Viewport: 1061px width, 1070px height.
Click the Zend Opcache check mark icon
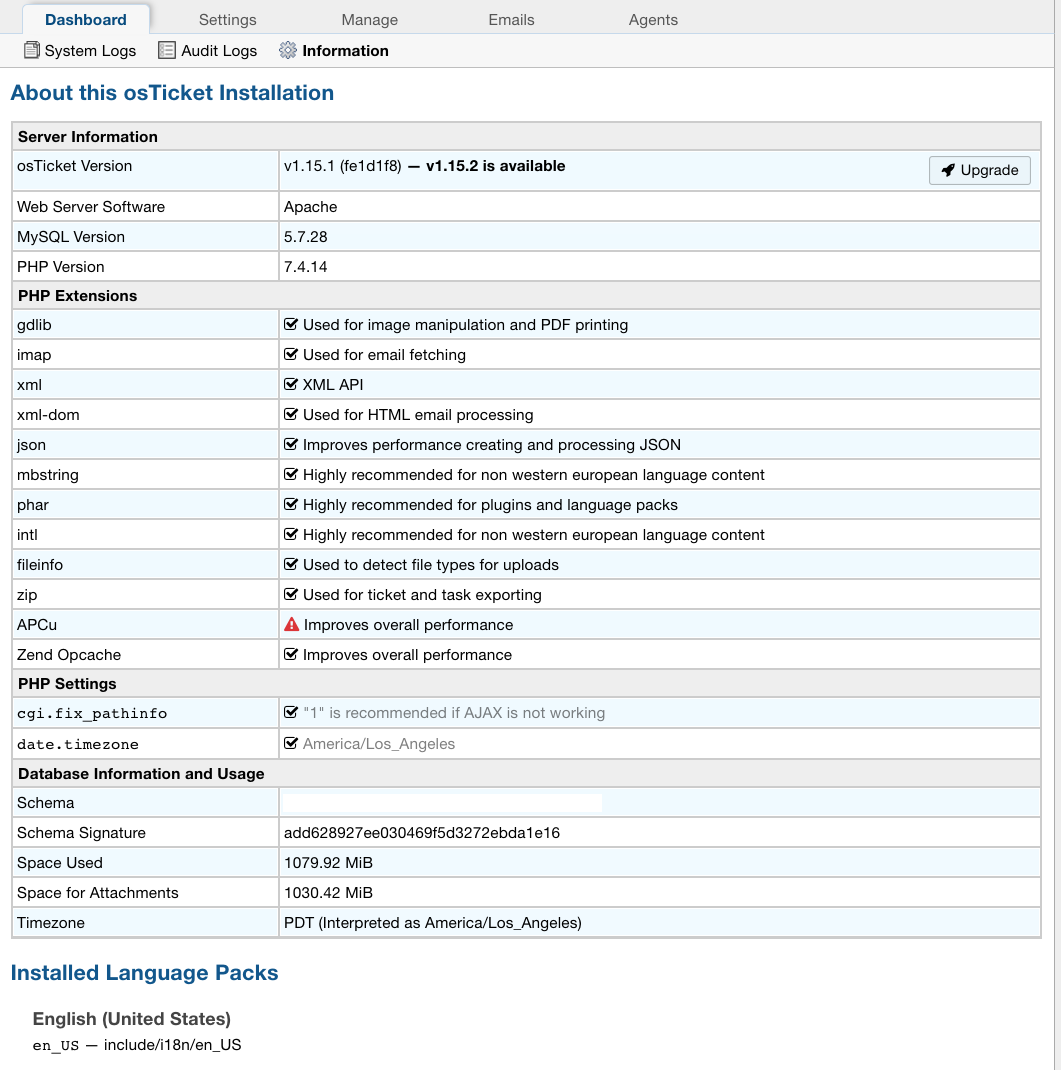click(291, 654)
